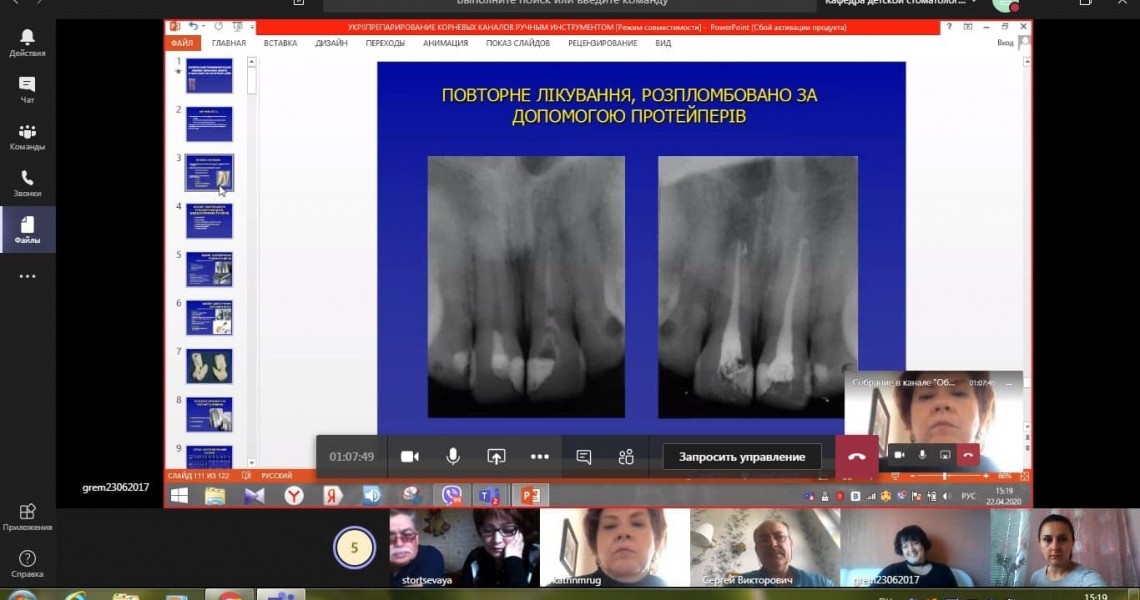Go to Команды (Teams) in sidebar
This screenshot has width=1140, height=600.
click(x=27, y=137)
